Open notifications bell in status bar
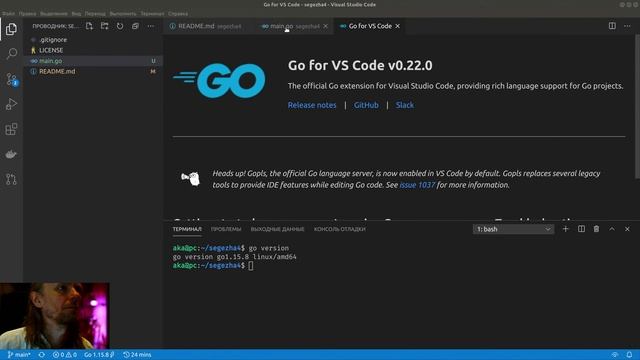 pyautogui.click(x=629, y=355)
